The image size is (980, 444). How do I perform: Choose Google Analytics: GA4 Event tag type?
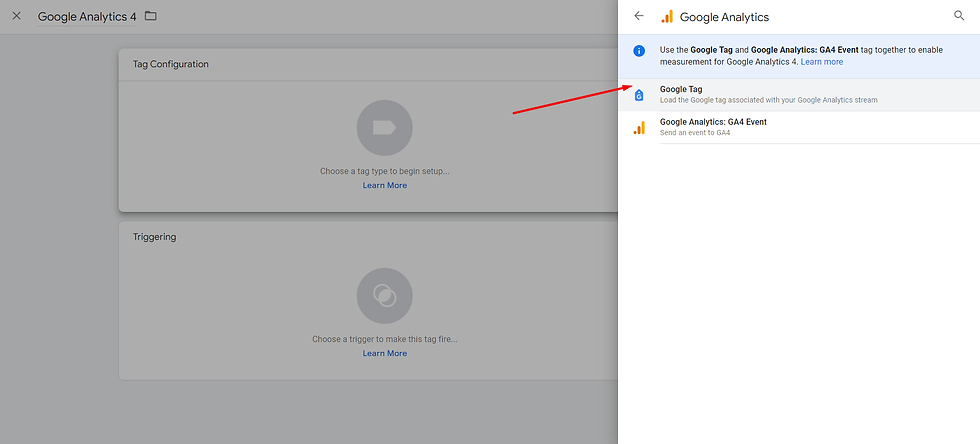799,127
